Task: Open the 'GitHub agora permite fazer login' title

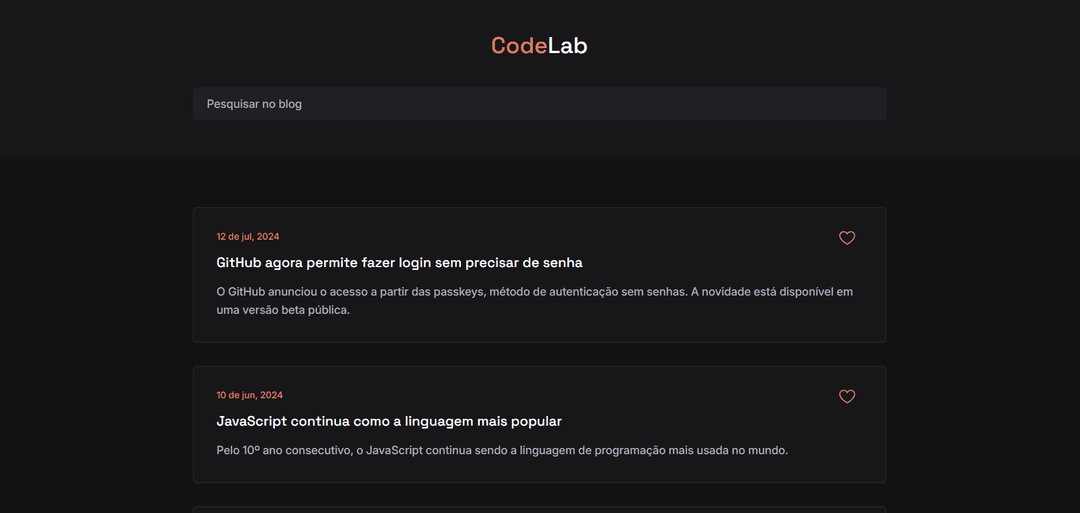Action: click(399, 263)
